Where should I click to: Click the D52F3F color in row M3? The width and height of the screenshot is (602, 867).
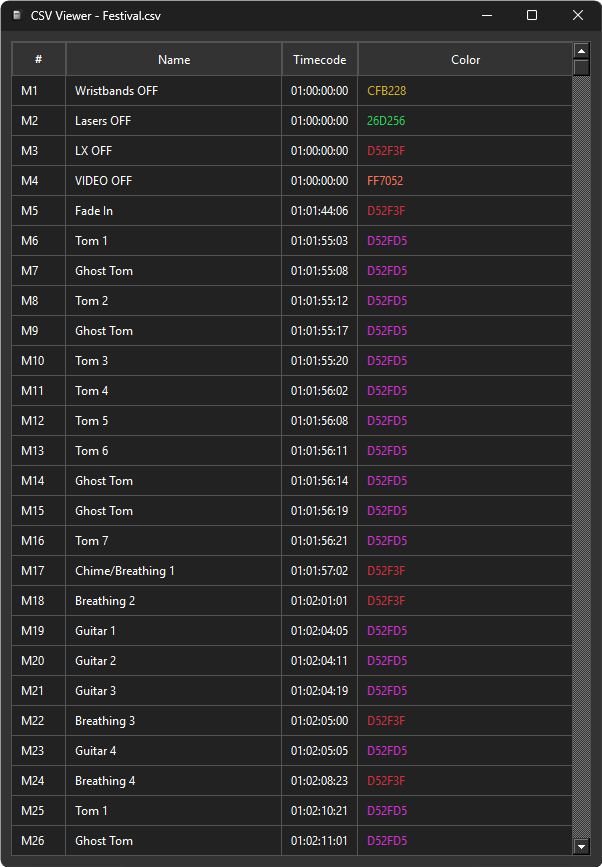tap(386, 150)
